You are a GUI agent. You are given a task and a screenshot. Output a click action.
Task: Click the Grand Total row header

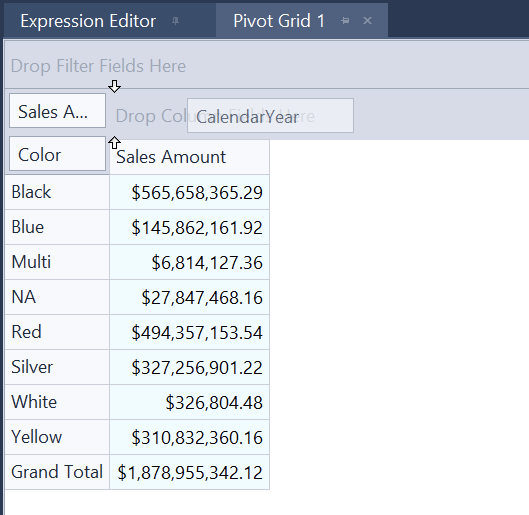(57, 472)
